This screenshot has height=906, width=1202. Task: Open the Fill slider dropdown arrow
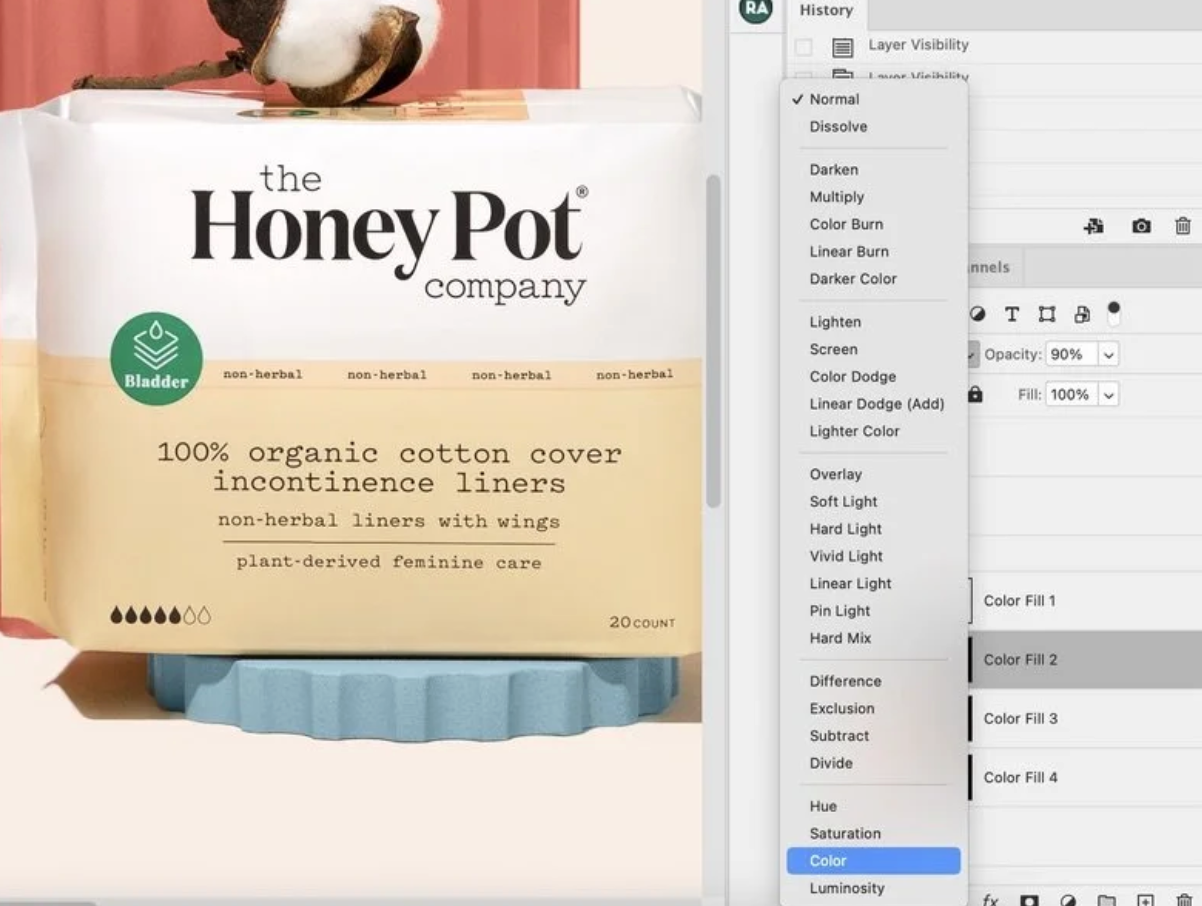1108,395
